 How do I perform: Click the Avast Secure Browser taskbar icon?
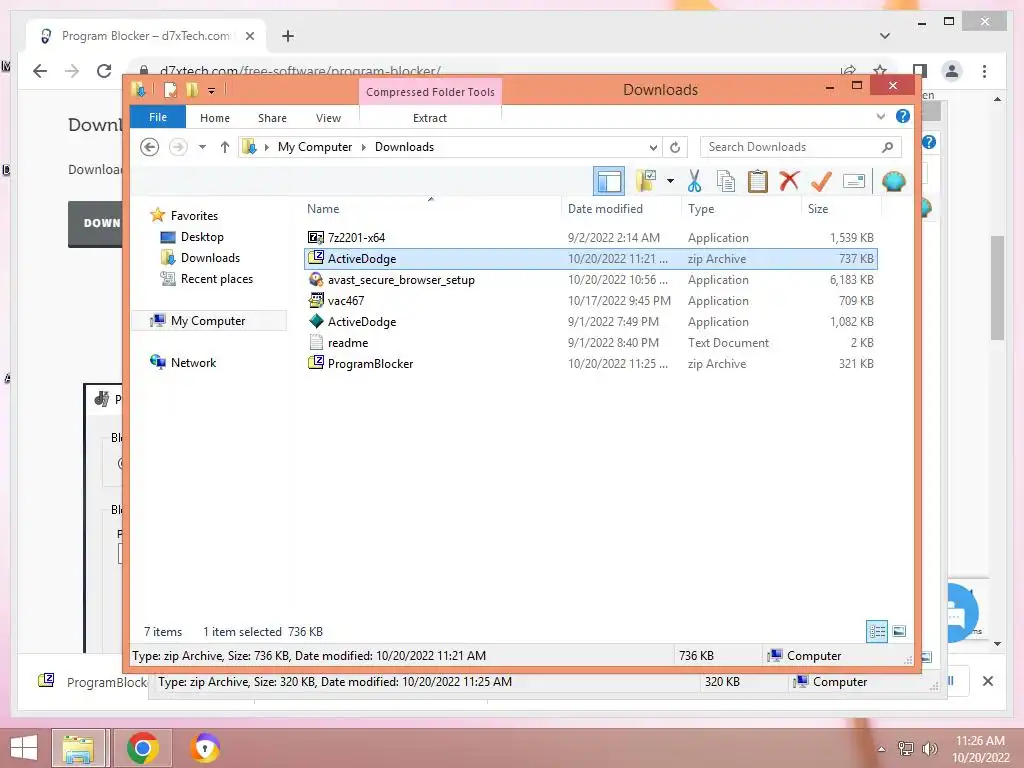(x=205, y=748)
